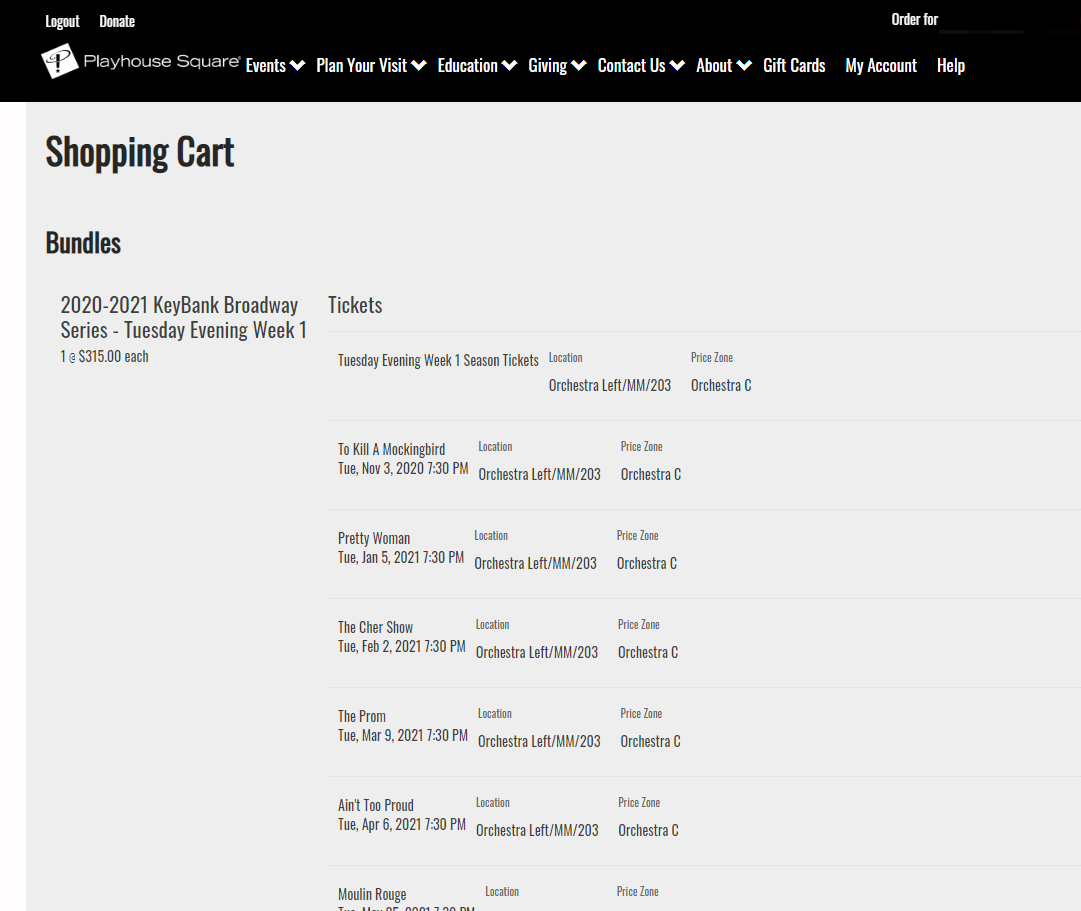Click the Shopping Cart heading
The height and width of the screenshot is (911, 1081).
pos(140,152)
